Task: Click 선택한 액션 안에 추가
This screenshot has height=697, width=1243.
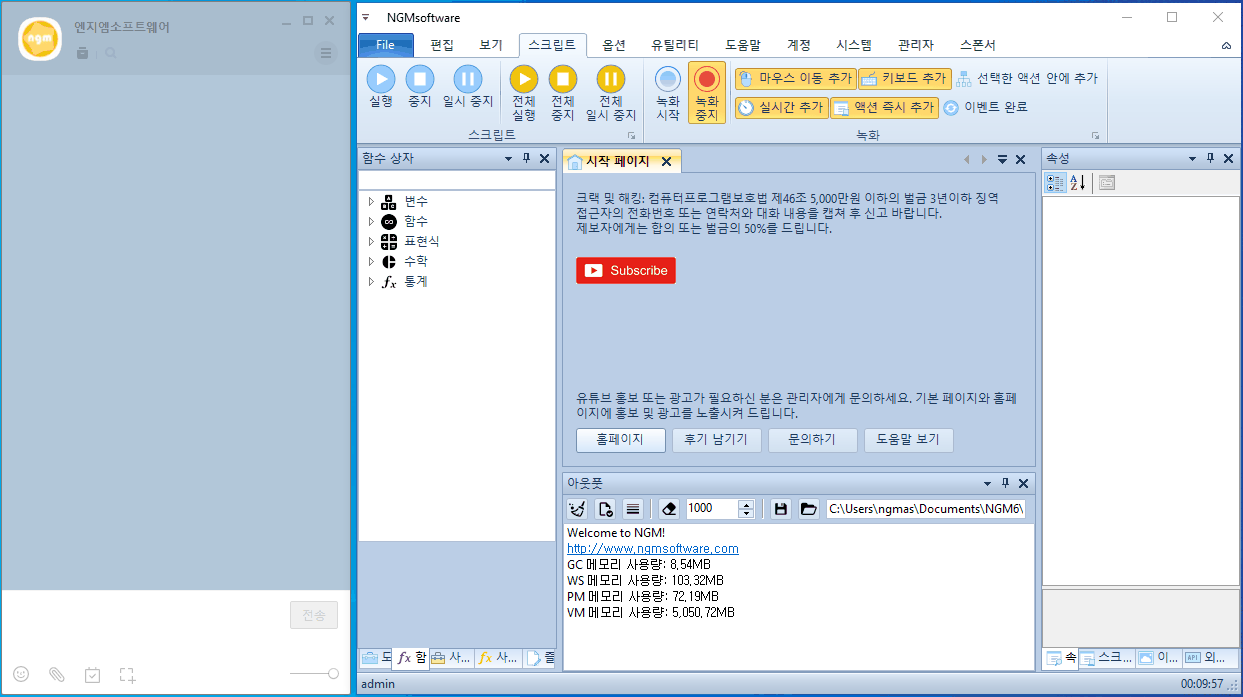Action: click(x=1027, y=78)
